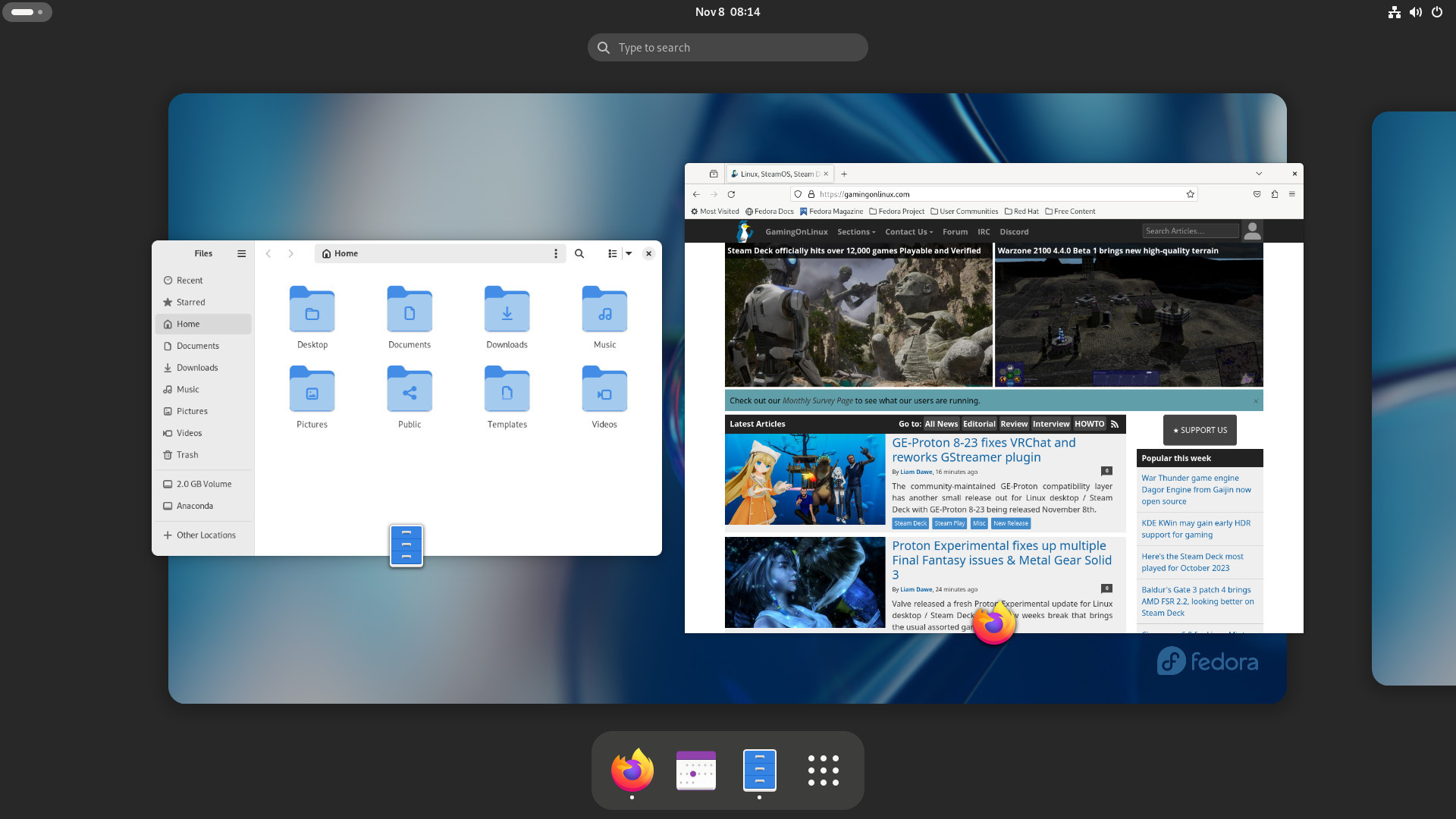Click the Type to search field
The height and width of the screenshot is (819, 1456).
[728, 48]
